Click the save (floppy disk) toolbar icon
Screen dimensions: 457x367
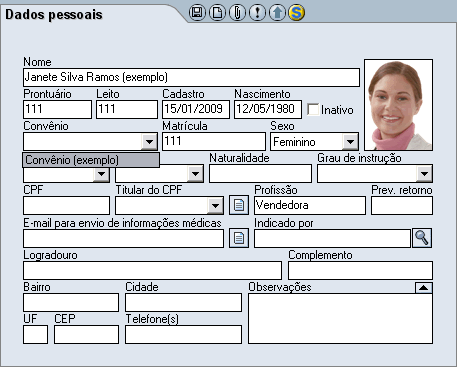click(197, 13)
